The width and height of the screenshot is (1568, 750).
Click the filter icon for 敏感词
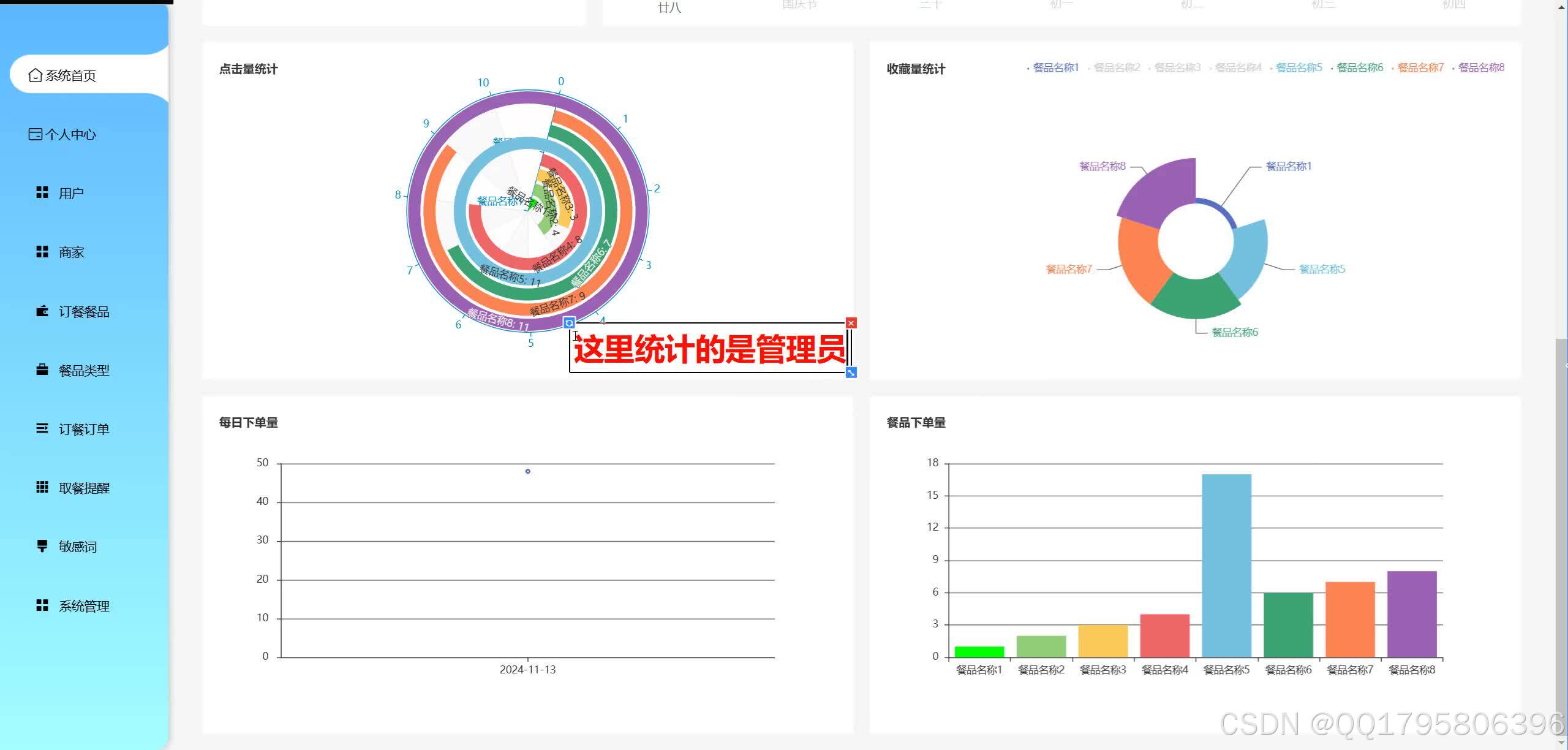(x=42, y=546)
